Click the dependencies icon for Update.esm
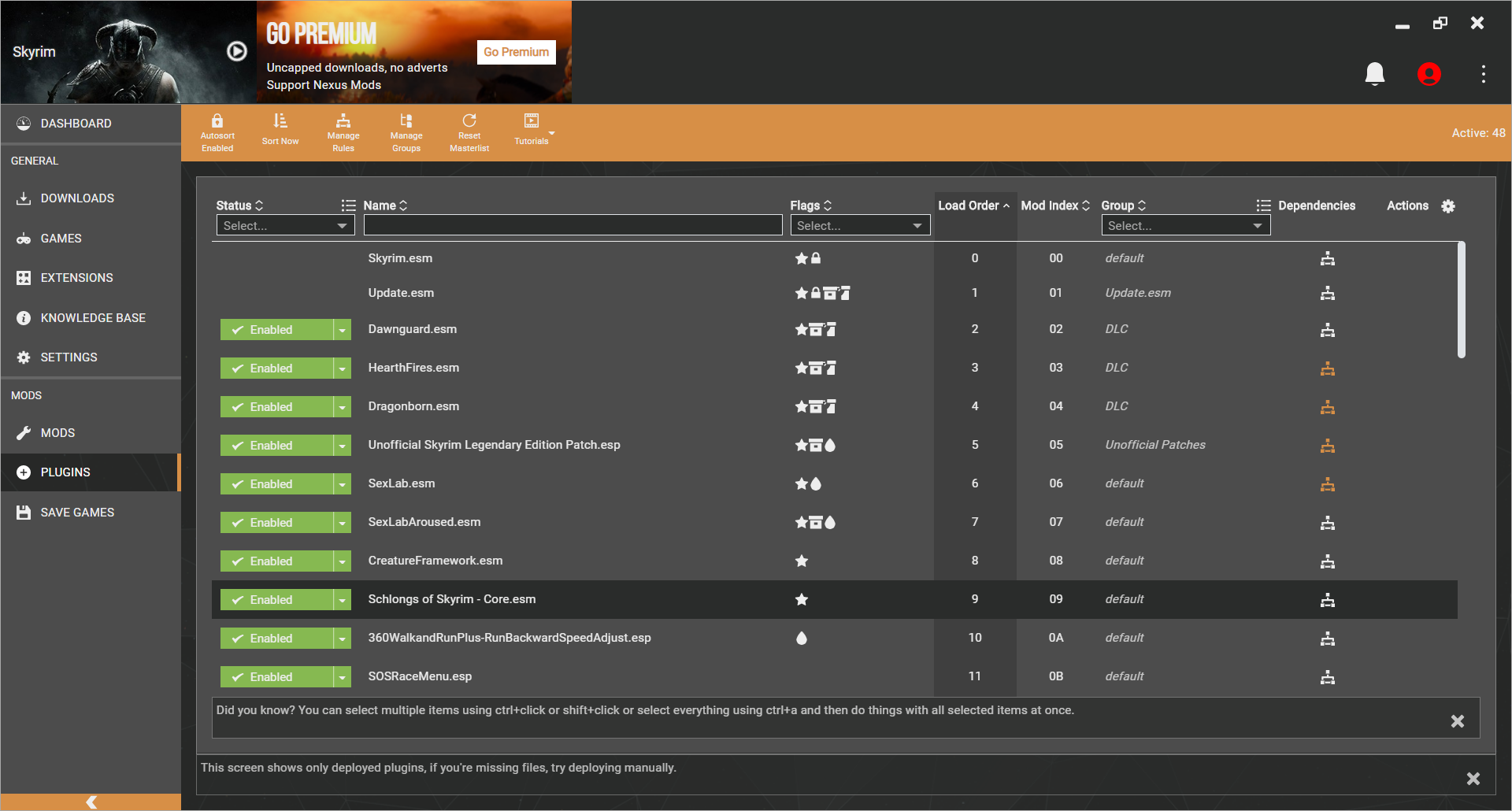The image size is (1512, 811). pyautogui.click(x=1328, y=293)
